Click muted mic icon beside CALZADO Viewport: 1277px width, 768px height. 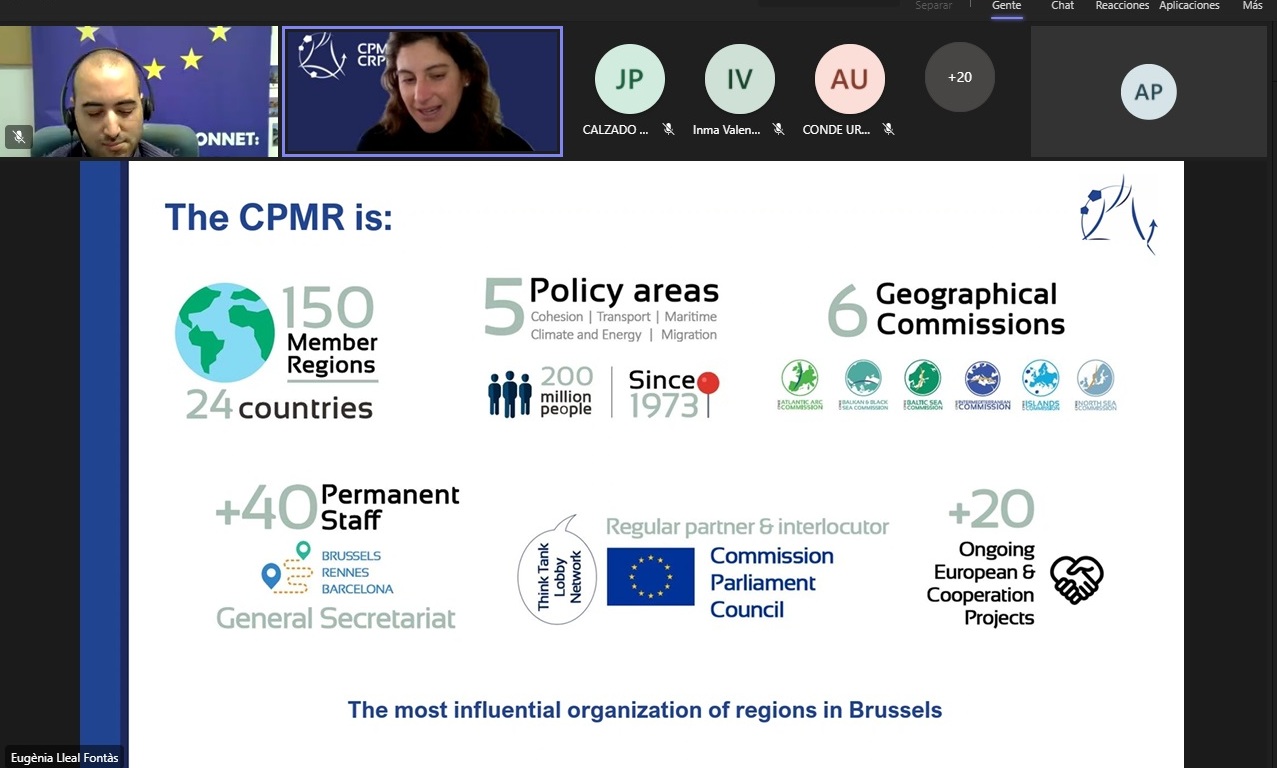coord(669,130)
